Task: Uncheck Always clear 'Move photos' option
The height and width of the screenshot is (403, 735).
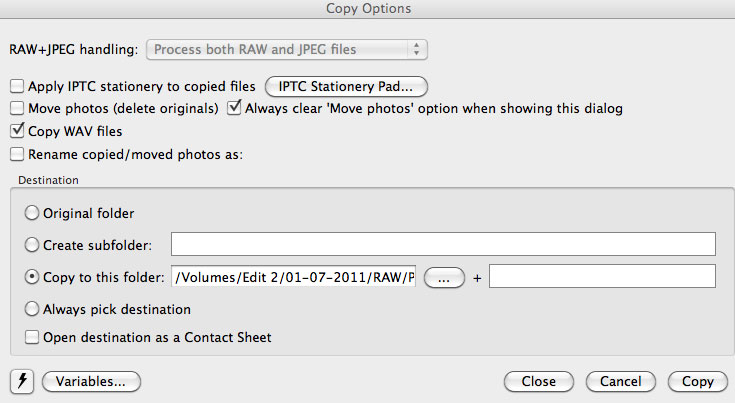Action: point(234,108)
